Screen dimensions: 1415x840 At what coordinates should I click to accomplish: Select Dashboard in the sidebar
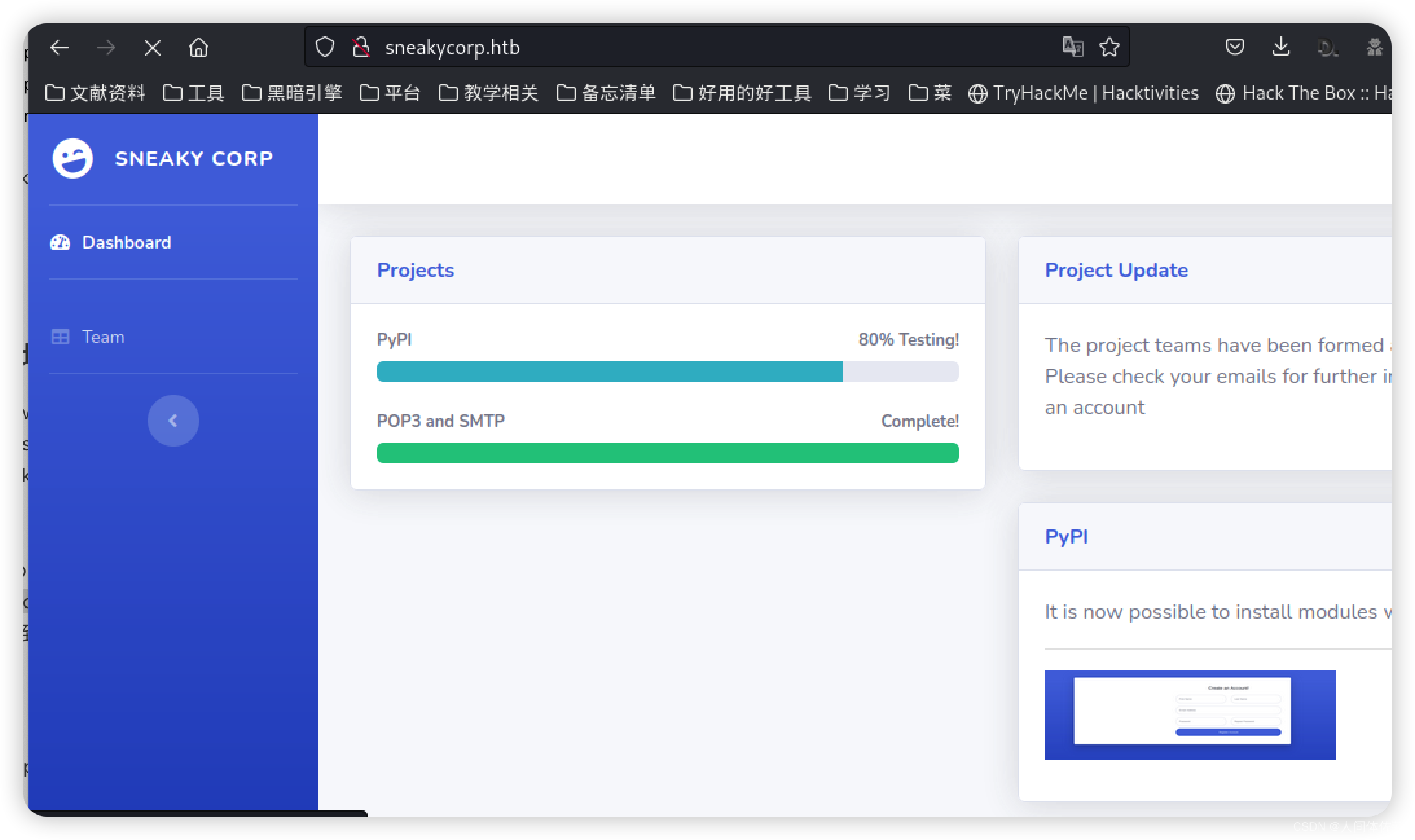tap(126, 243)
